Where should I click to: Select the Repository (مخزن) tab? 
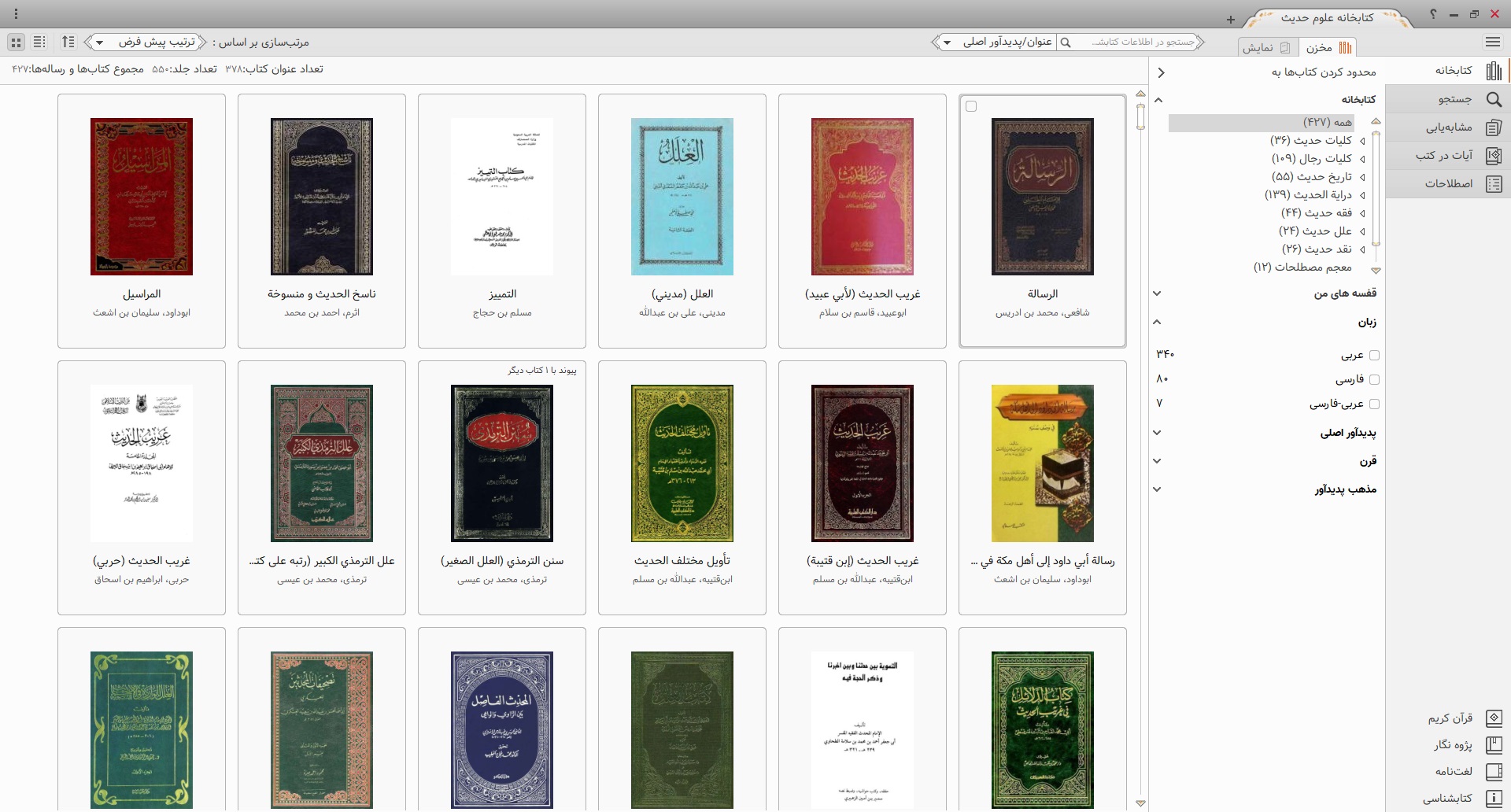(x=1328, y=48)
